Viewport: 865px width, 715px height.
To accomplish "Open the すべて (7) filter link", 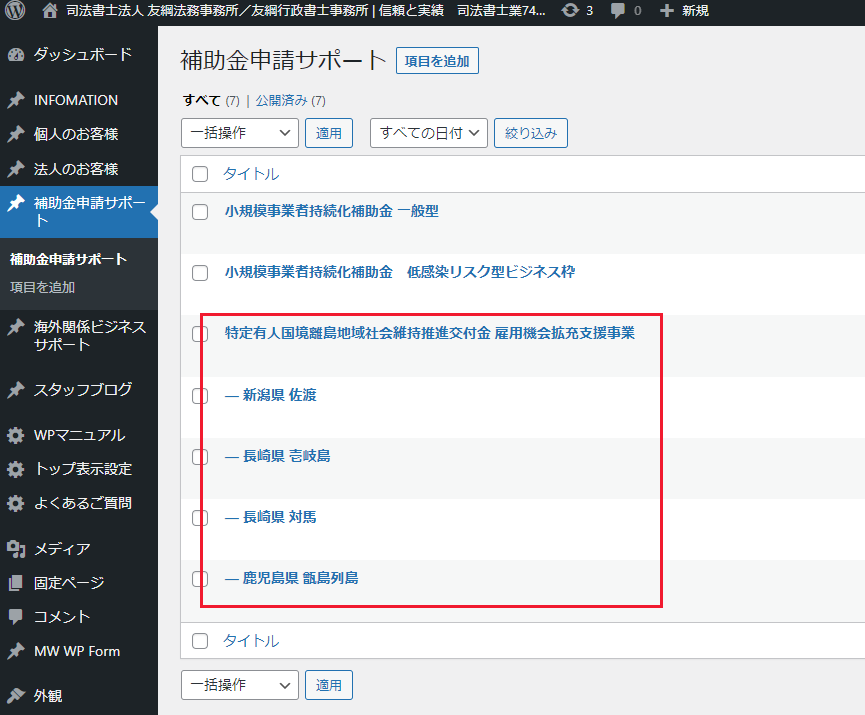I will (211, 100).
